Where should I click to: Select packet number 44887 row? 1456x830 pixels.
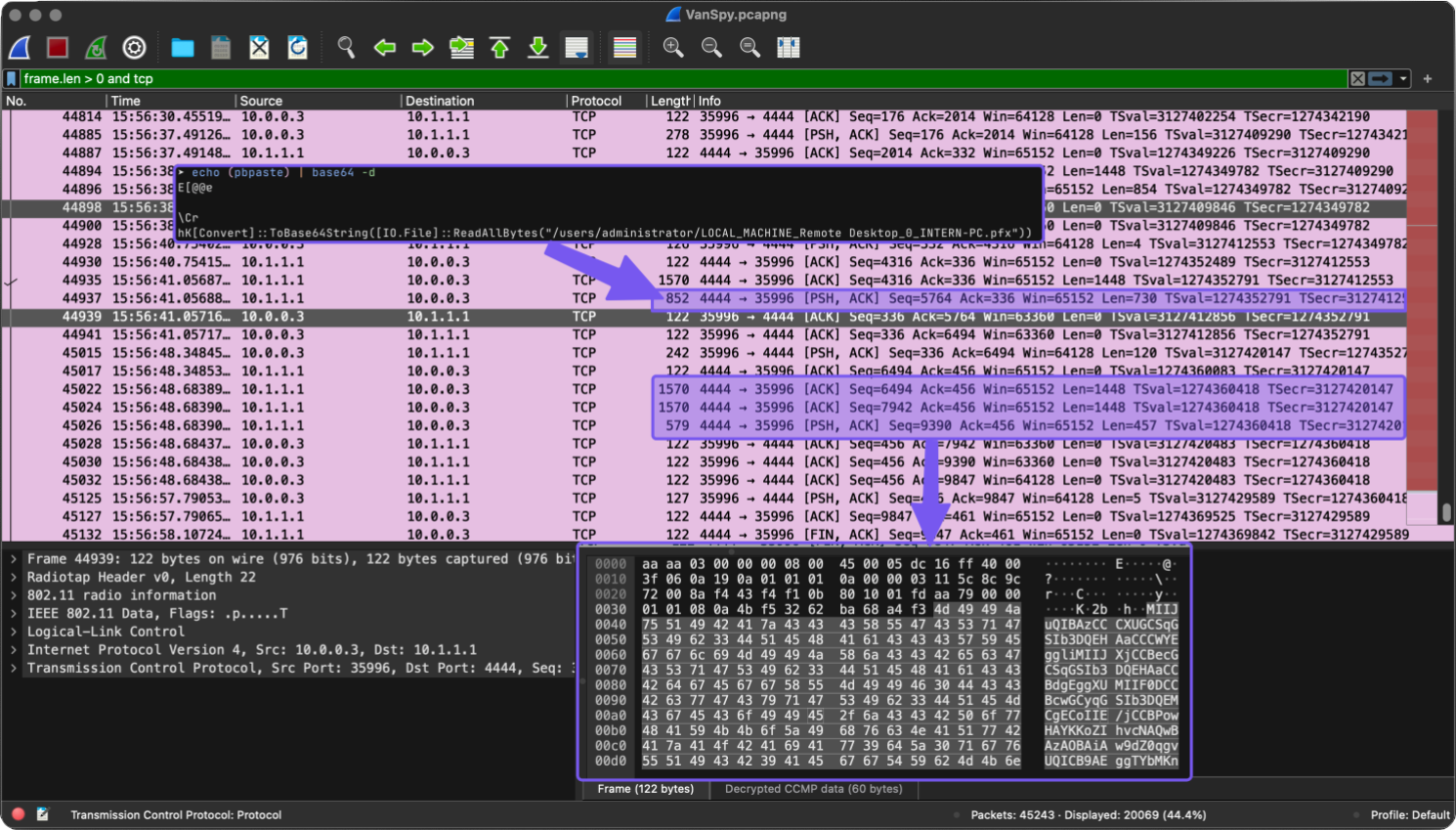(704, 153)
